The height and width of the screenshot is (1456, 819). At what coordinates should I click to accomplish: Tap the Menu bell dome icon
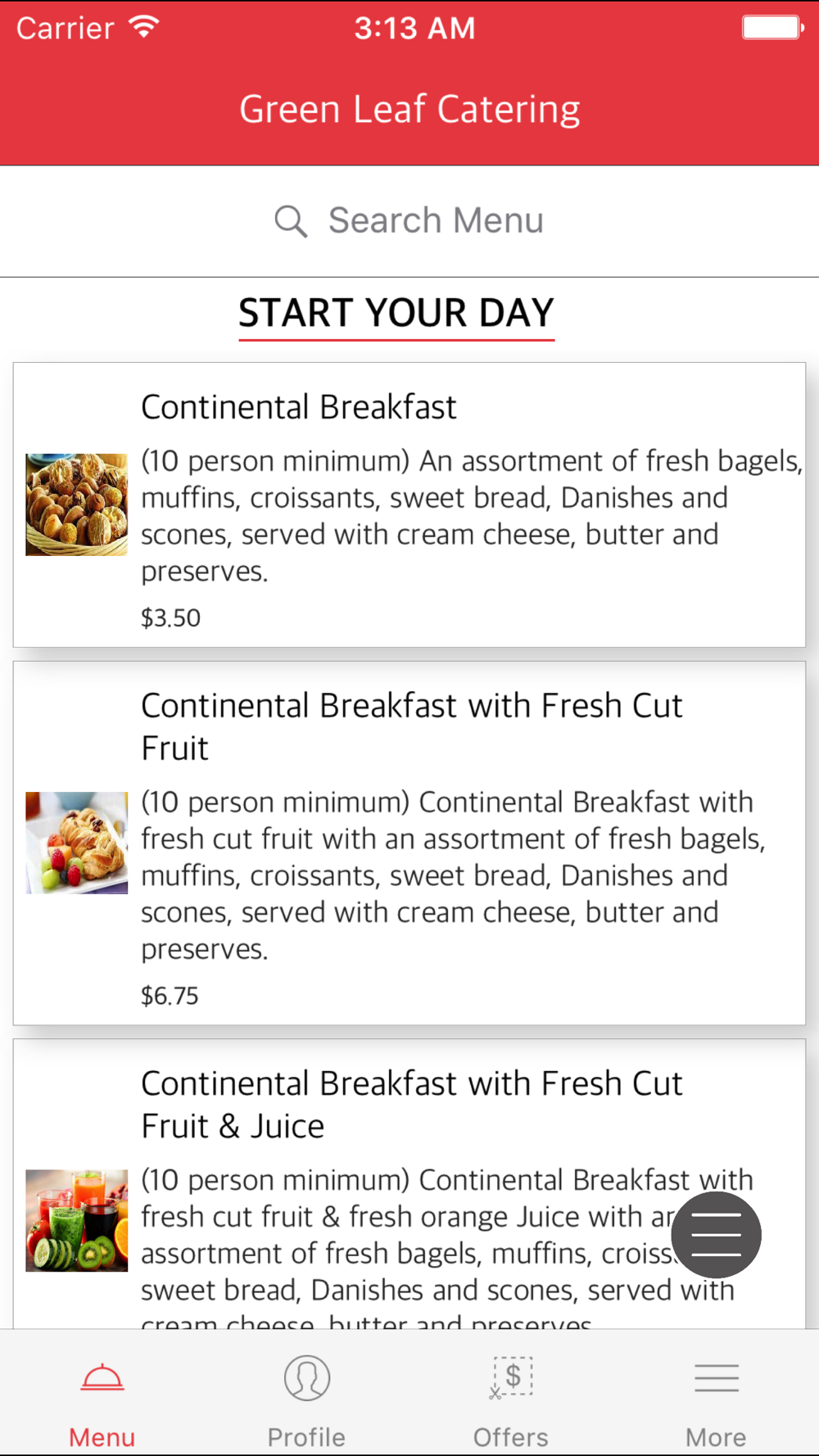102,1378
